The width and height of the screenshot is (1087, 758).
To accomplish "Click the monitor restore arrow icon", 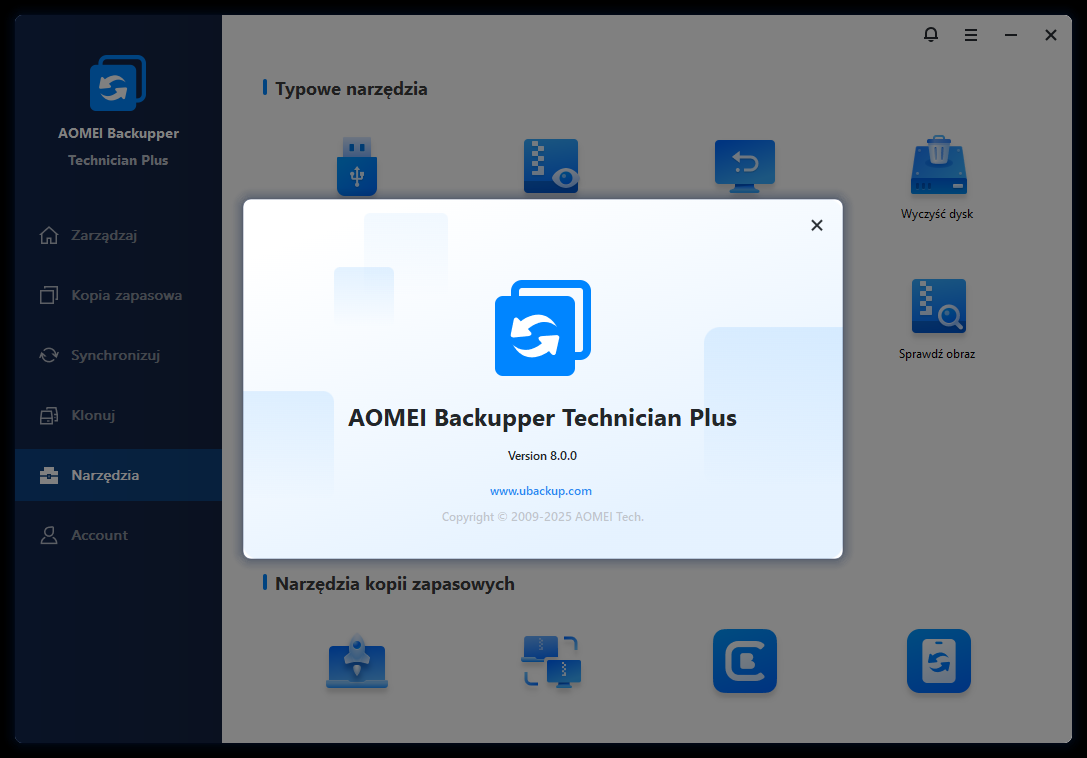I will click(x=745, y=166).
